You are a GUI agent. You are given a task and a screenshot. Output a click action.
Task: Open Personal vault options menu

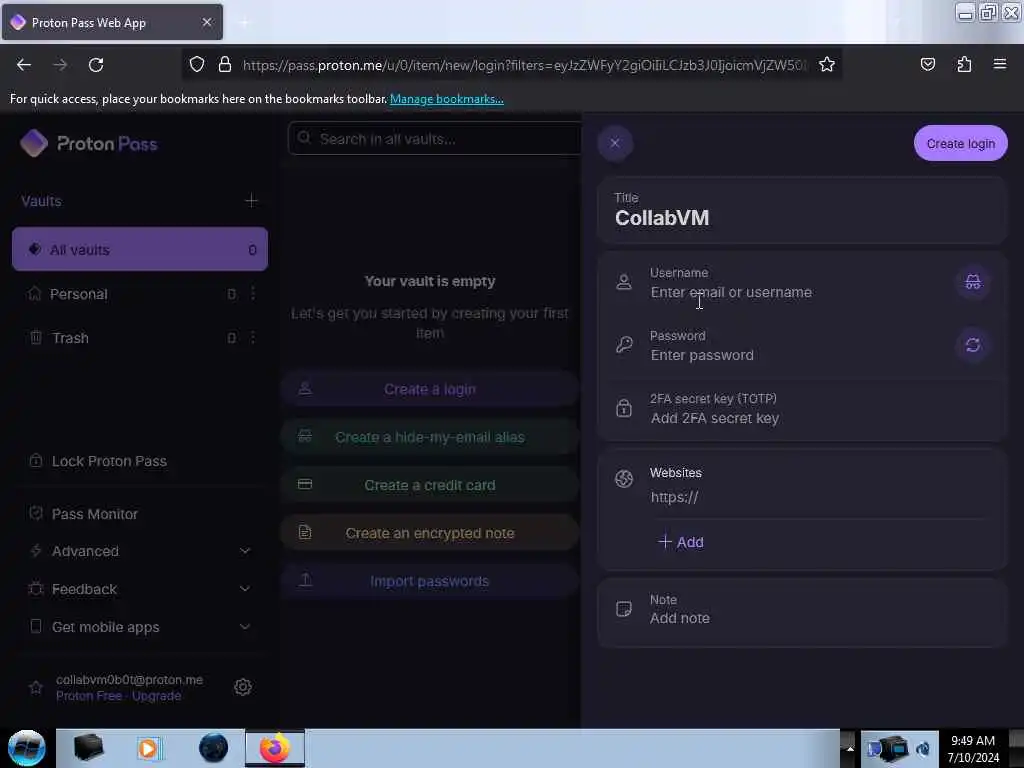coord(253,294)
